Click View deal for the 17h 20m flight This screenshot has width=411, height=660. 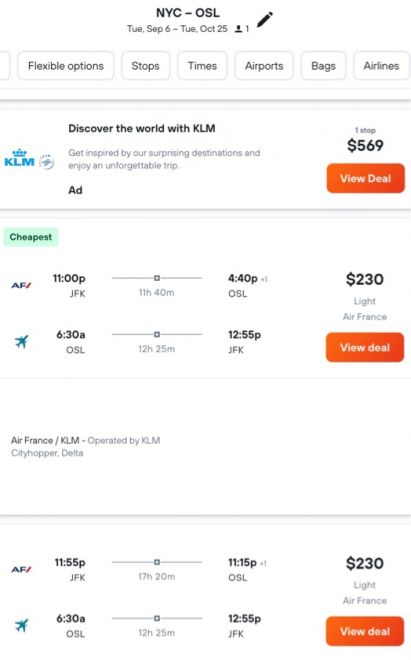365,631
